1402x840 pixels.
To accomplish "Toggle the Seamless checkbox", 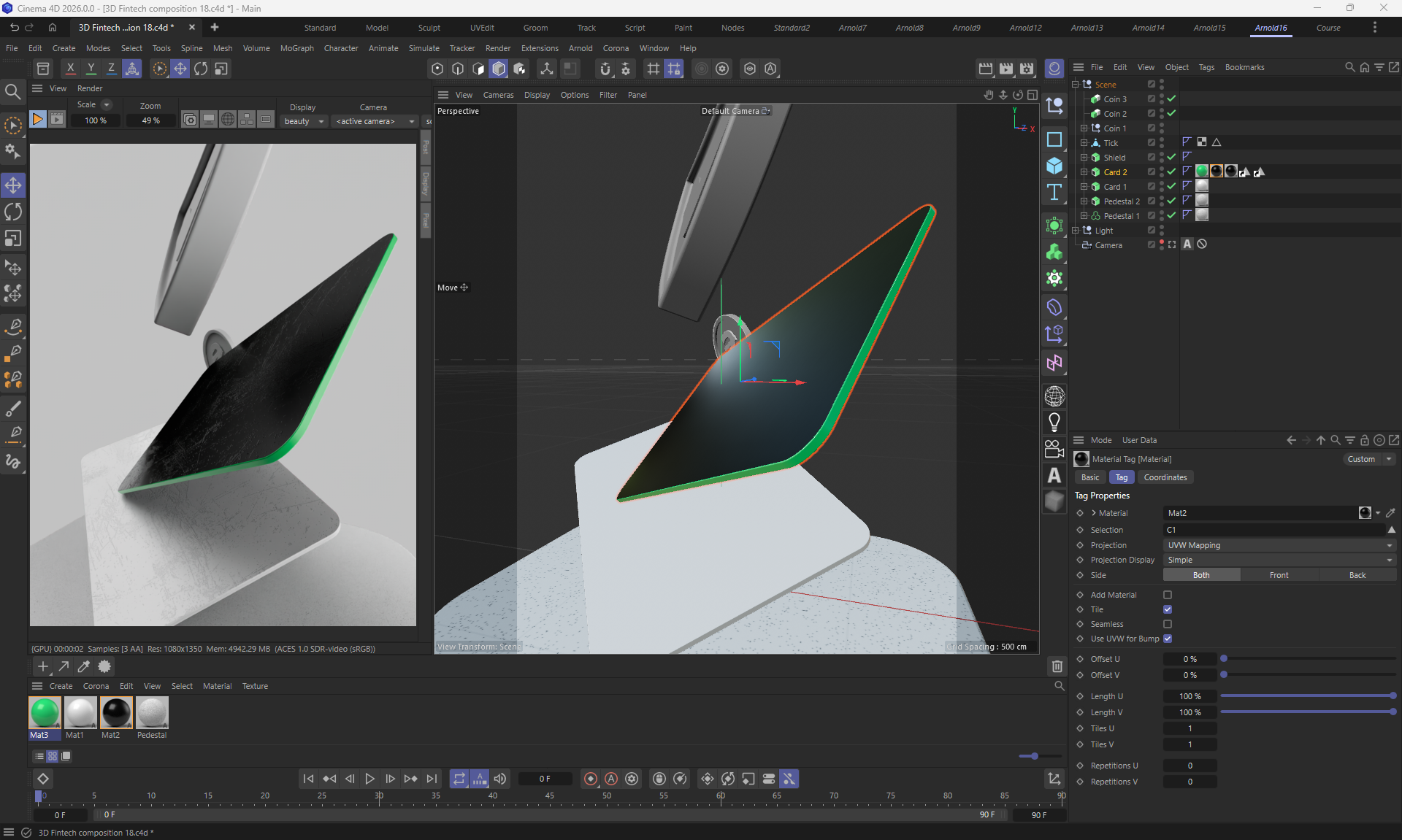I will click(1167, 624).
